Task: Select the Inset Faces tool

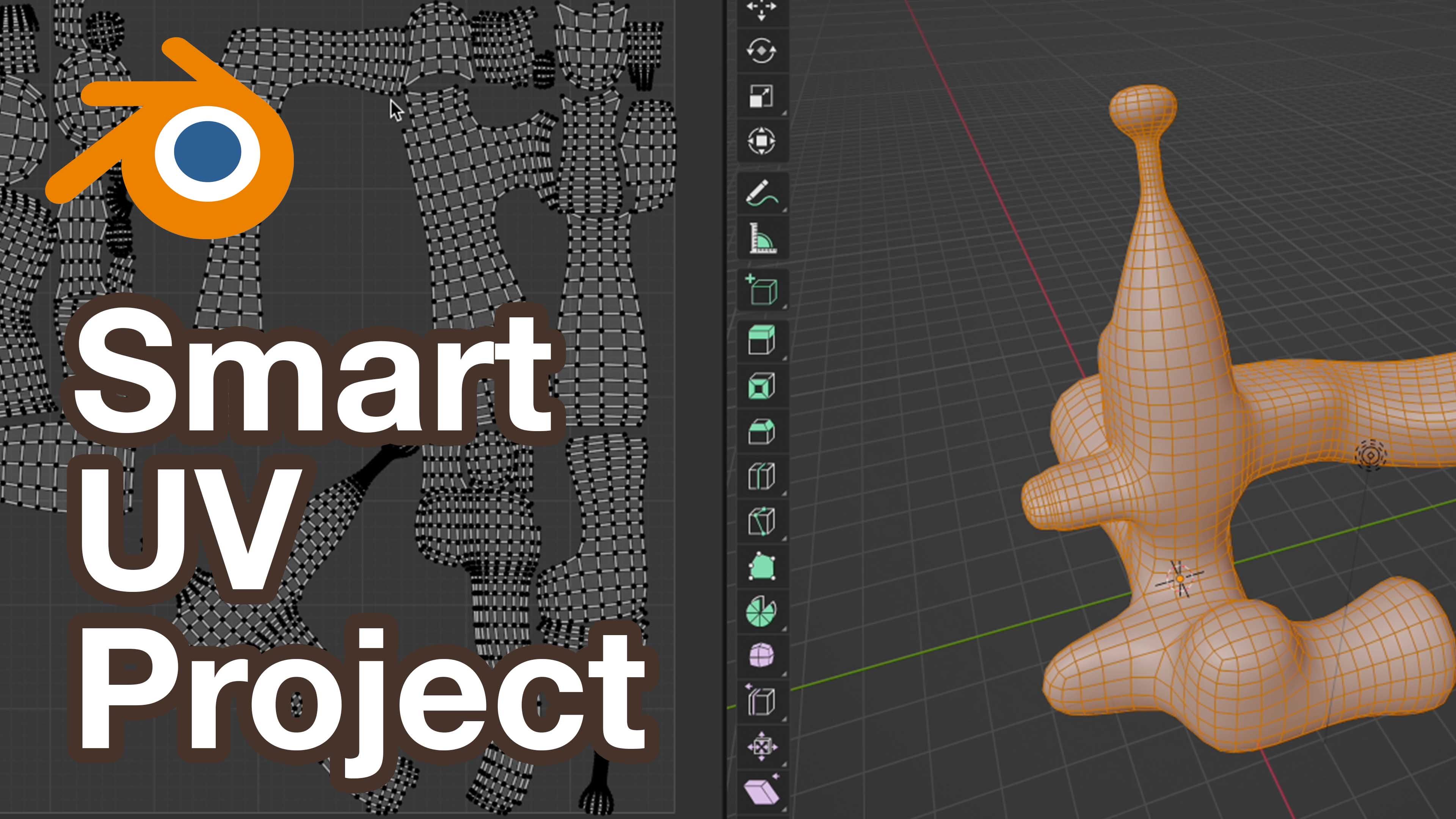Action: click(x=762, y=386)
